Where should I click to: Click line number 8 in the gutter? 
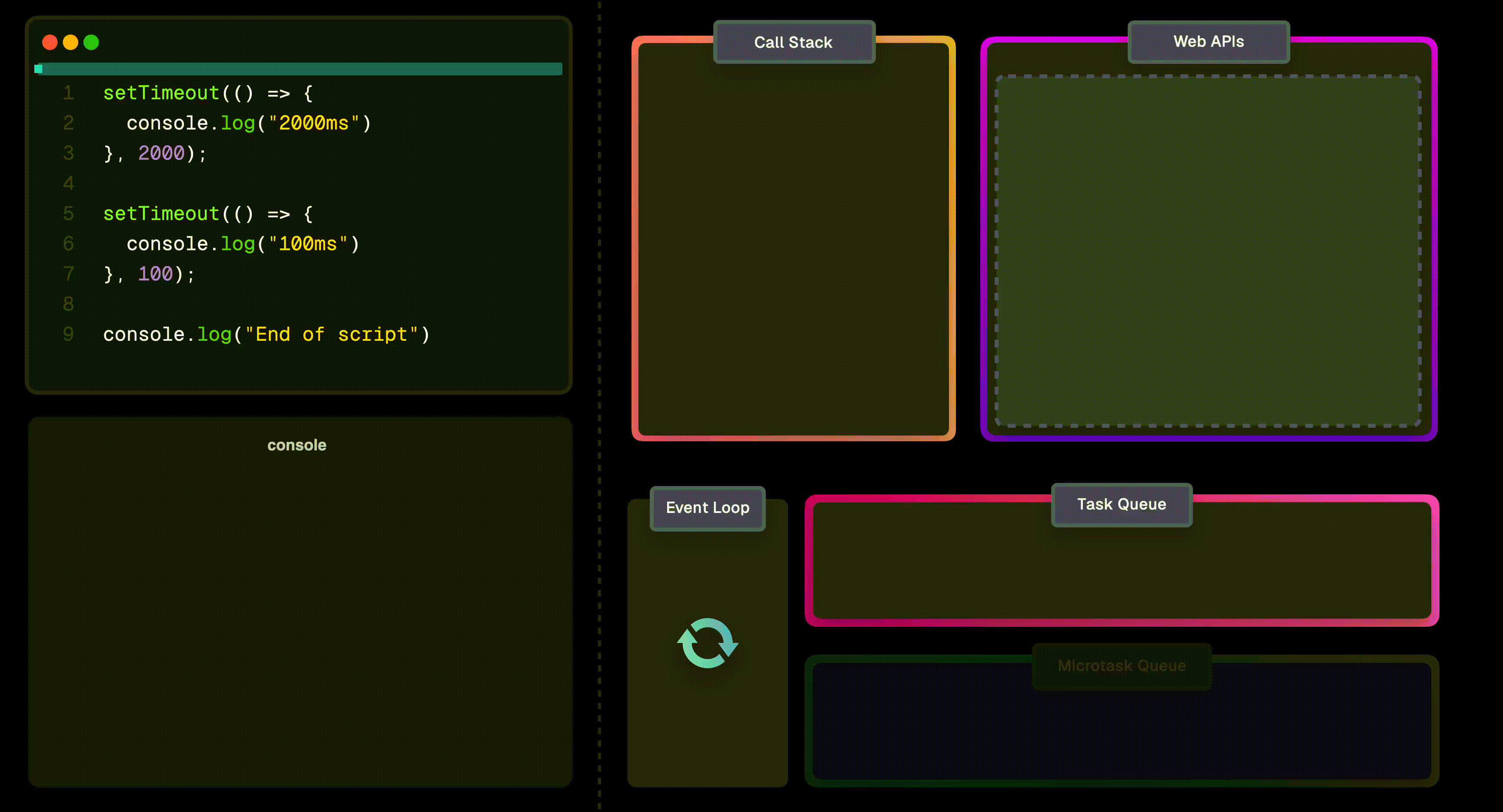tap(68, 304)
